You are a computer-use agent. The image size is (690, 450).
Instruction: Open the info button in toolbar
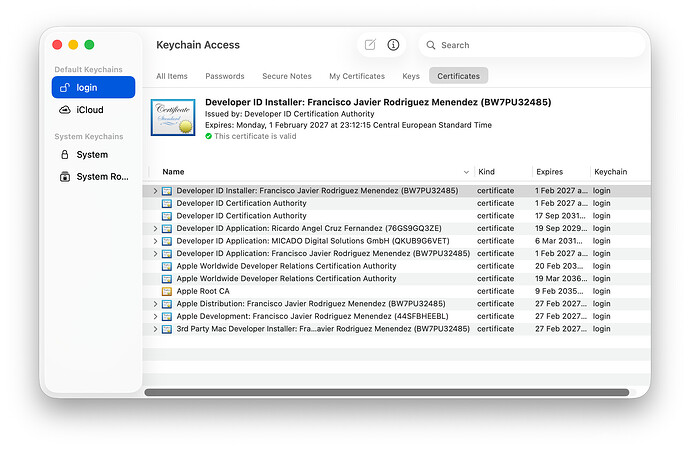[x=393, y=45]
